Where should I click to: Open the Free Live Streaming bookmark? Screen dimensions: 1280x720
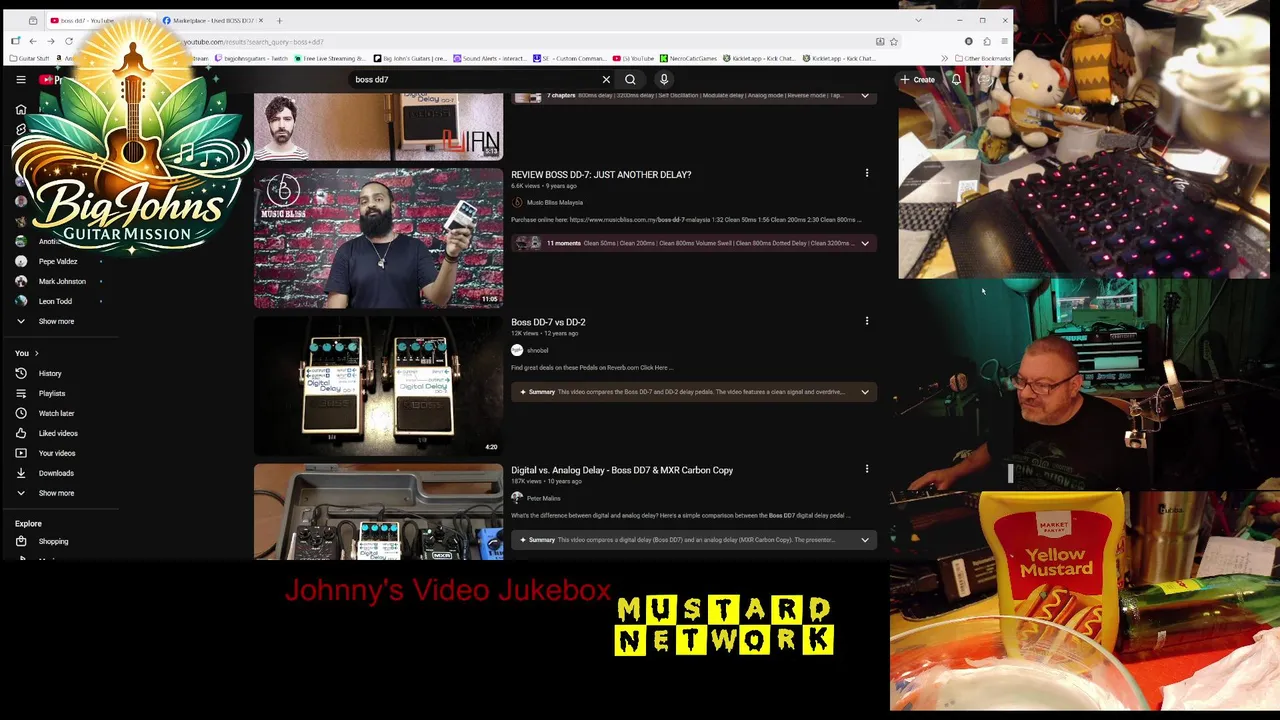pyautogui.click(x=330, y=58)
